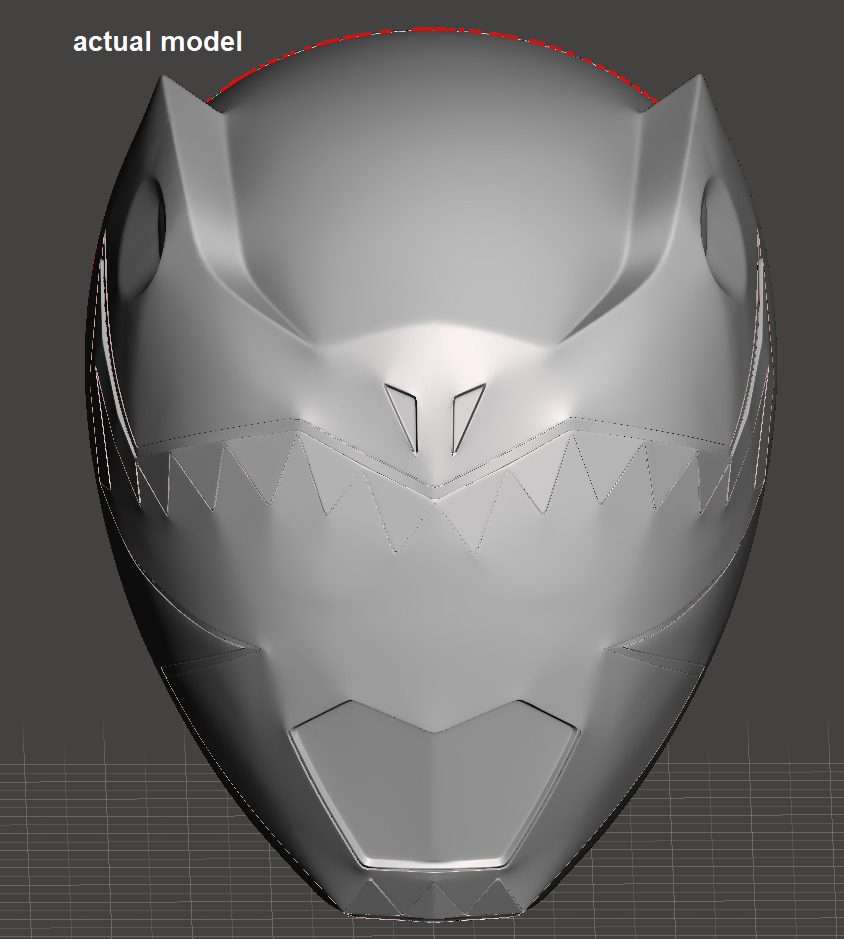
Task: Click the helmet's left pointed horn tip
Action: [x=162, y=80]
